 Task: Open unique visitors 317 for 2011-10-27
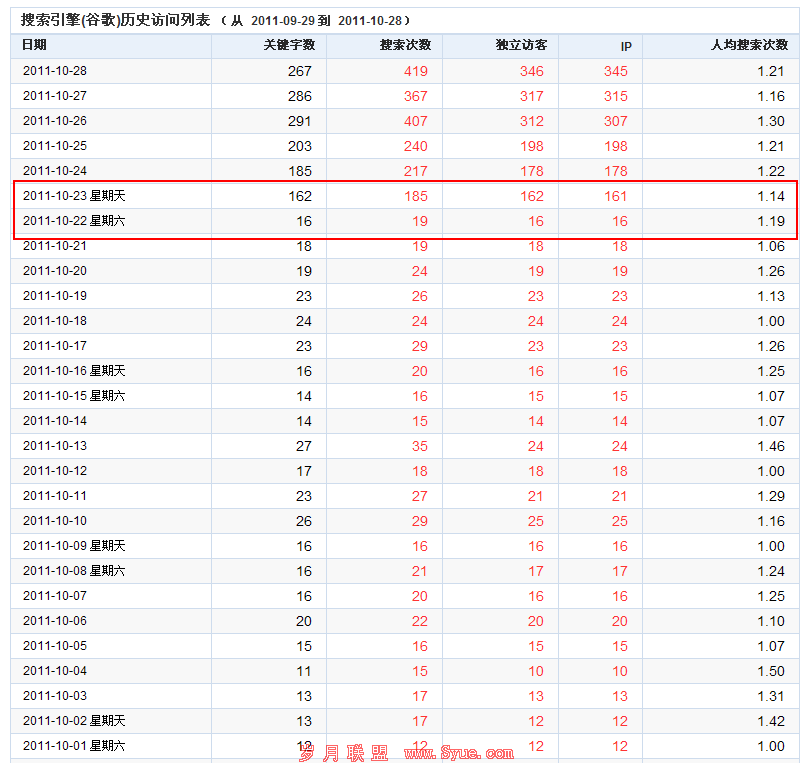coord(531,96)
